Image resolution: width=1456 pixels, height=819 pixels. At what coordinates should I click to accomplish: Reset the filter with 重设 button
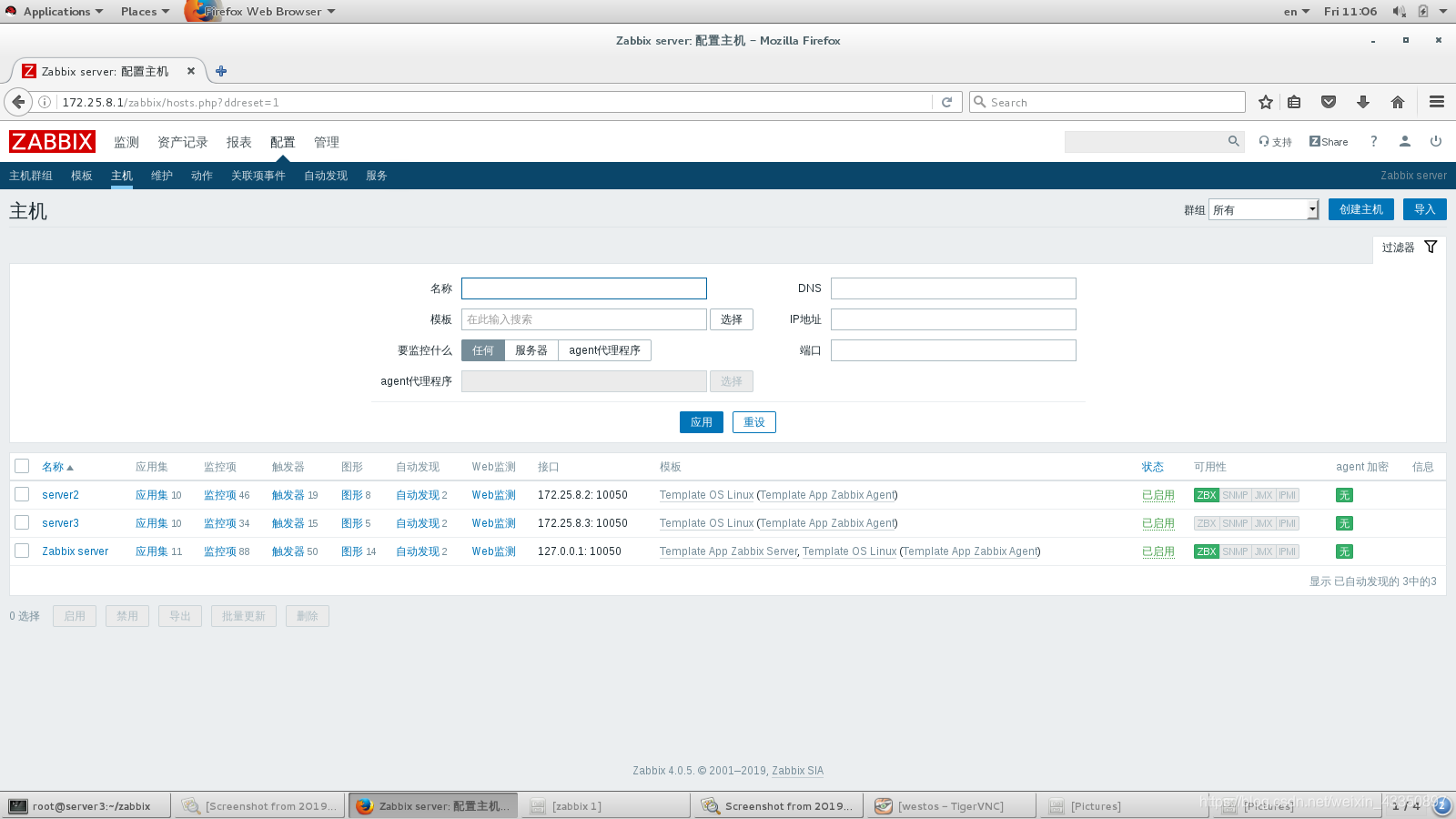754,422
